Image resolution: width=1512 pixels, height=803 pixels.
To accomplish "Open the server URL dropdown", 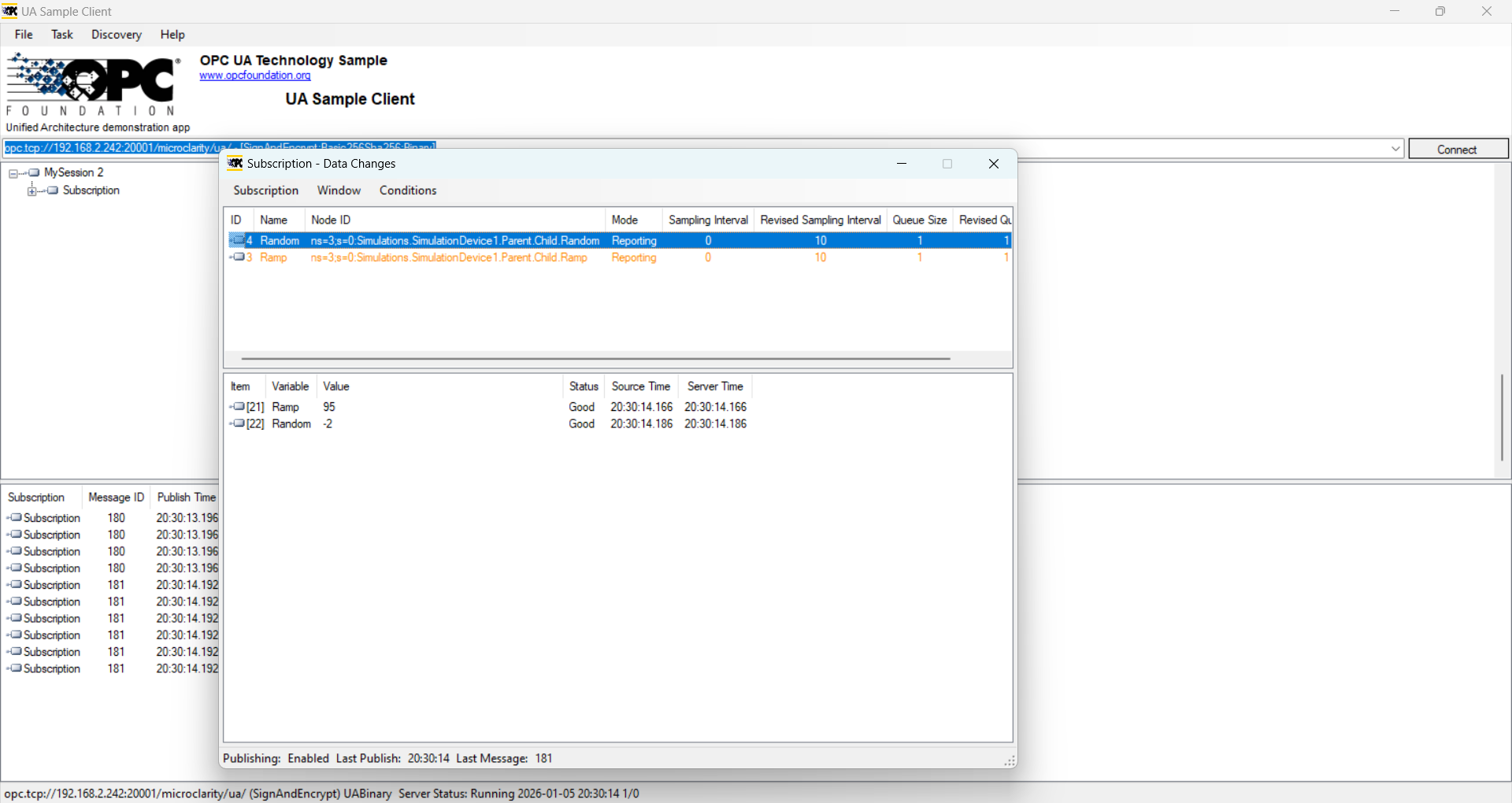I will 1395,148.
